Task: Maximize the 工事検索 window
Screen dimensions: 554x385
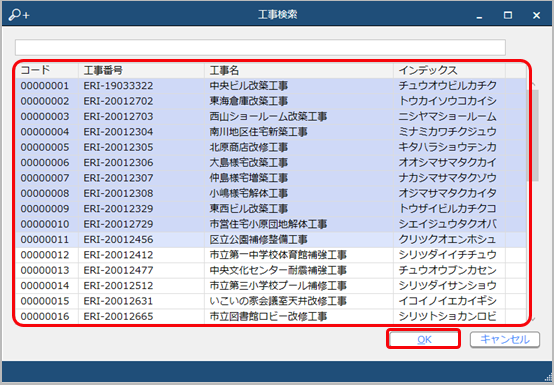Action: pos(508,15)
